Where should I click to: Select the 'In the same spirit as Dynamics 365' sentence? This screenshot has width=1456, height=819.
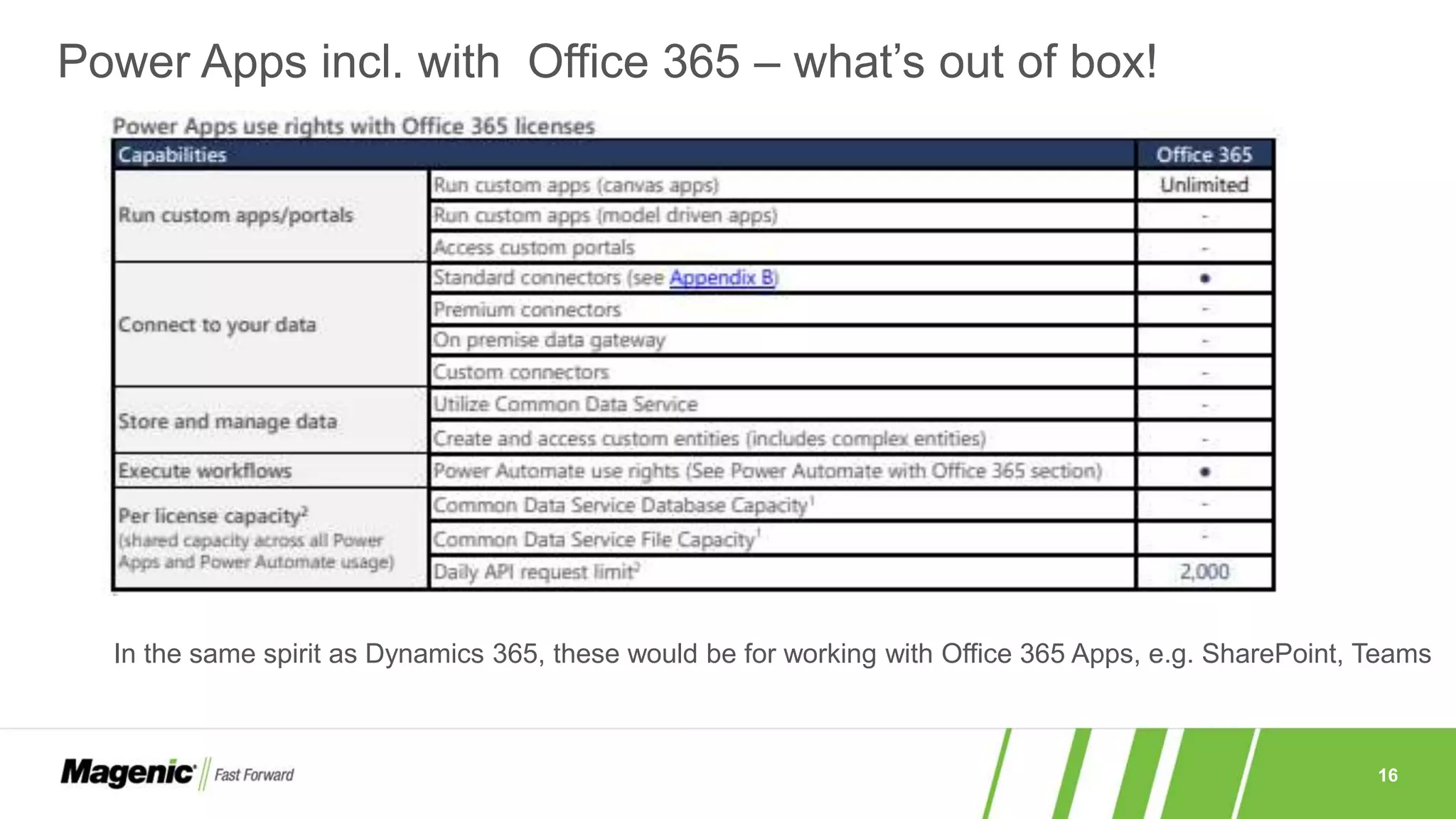[x=772, y=653]
